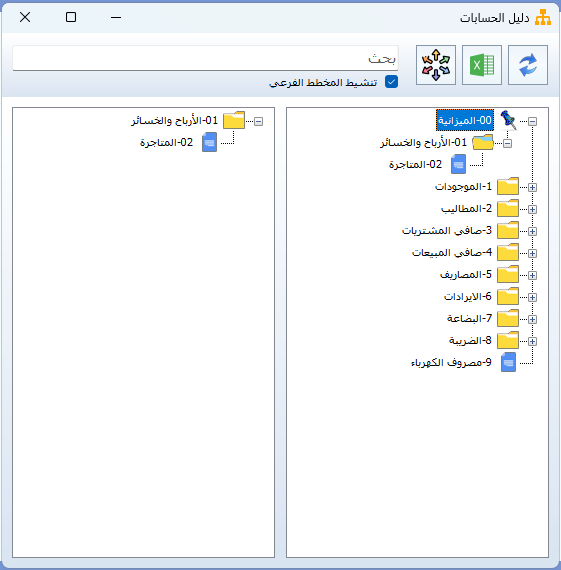
Task: Select the 4-صافي المبيعات account
Action: click(452, 252)
